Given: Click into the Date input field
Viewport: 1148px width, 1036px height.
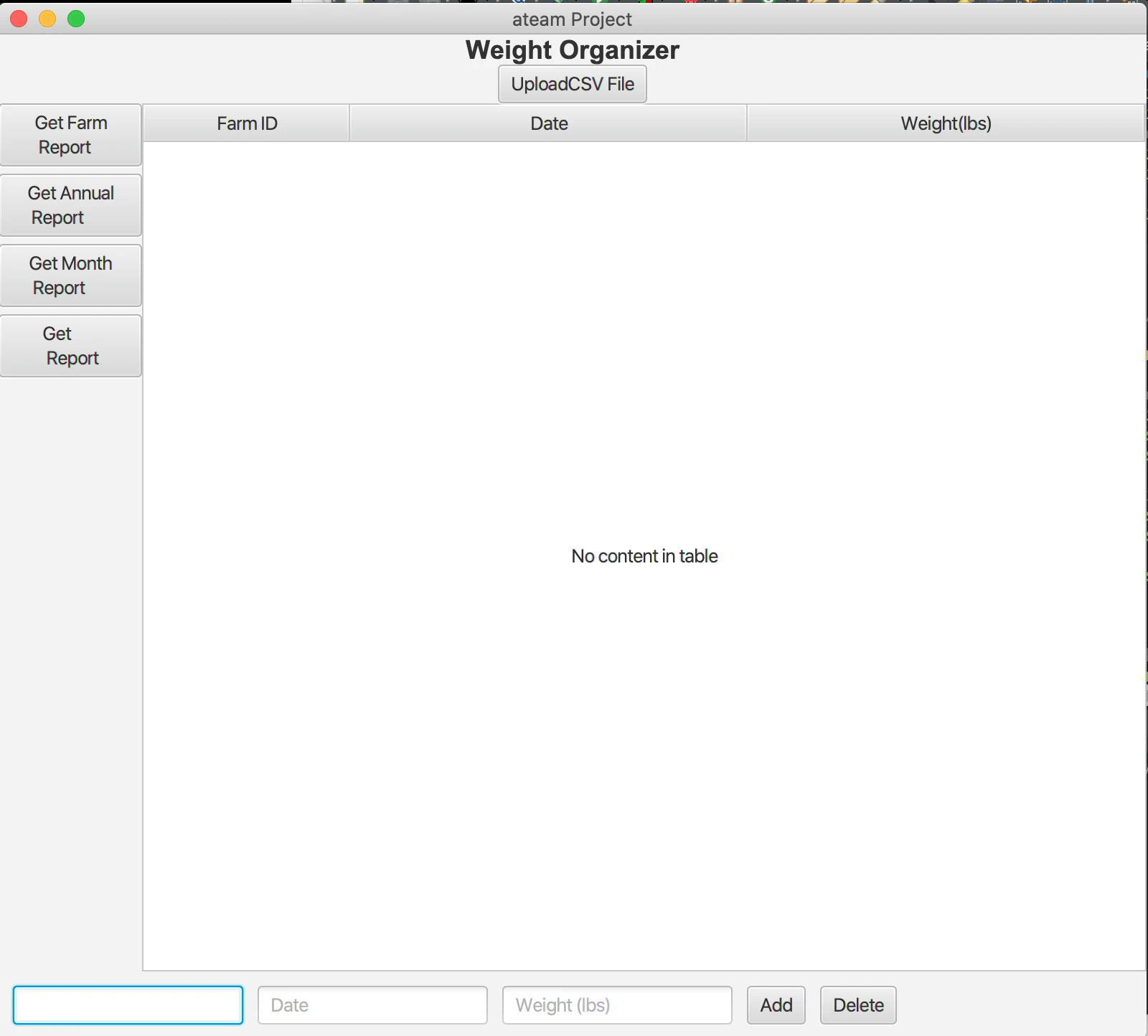Looking at the screenshot, I should (372, 1004).
